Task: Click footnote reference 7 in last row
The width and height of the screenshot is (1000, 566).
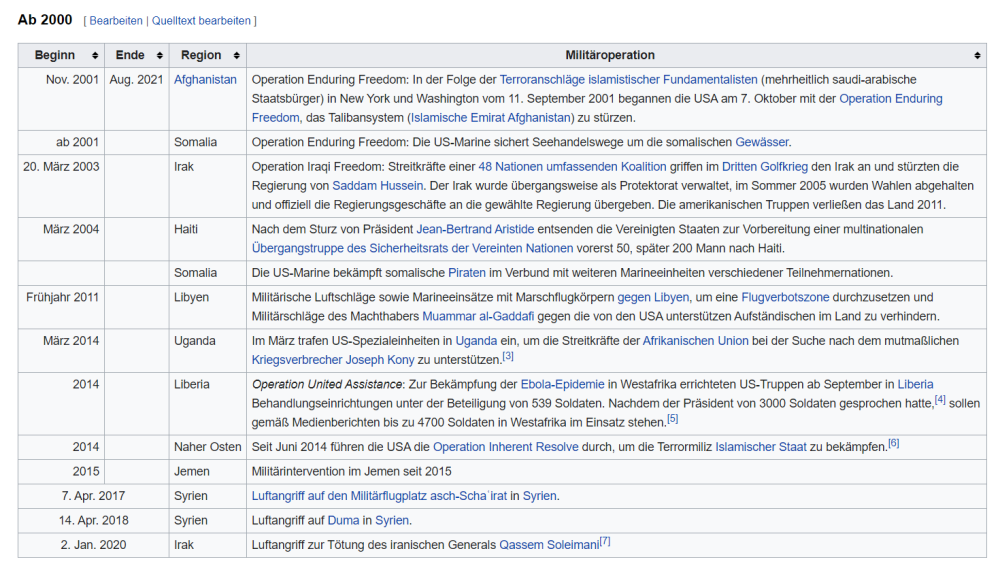Action: 604,542
